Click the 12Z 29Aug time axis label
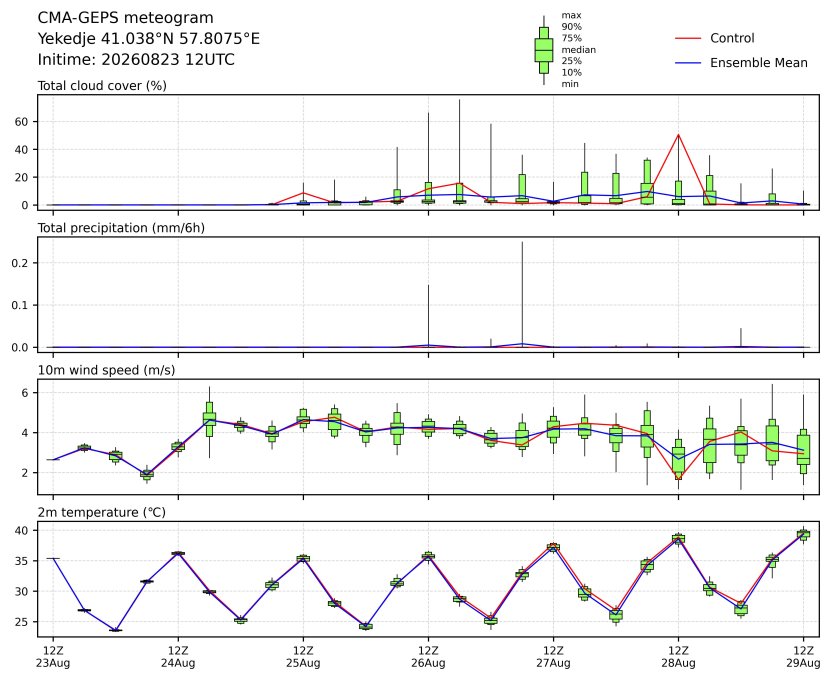The width and height of the screenshot is (832, 680). [803, 657]
